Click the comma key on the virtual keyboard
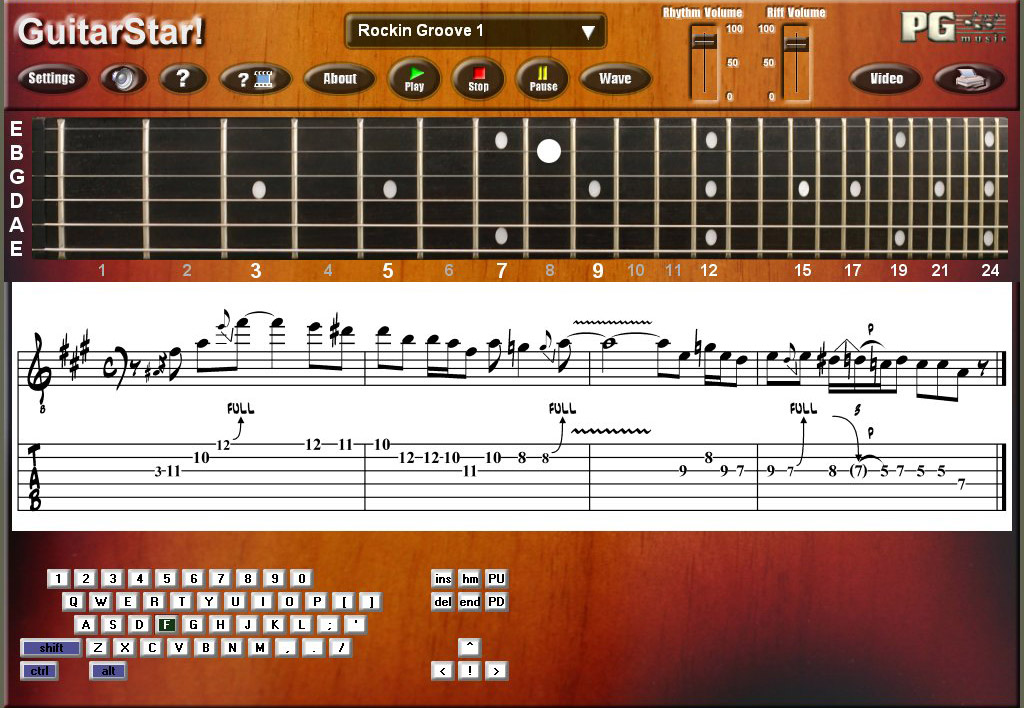 point(287,647)
